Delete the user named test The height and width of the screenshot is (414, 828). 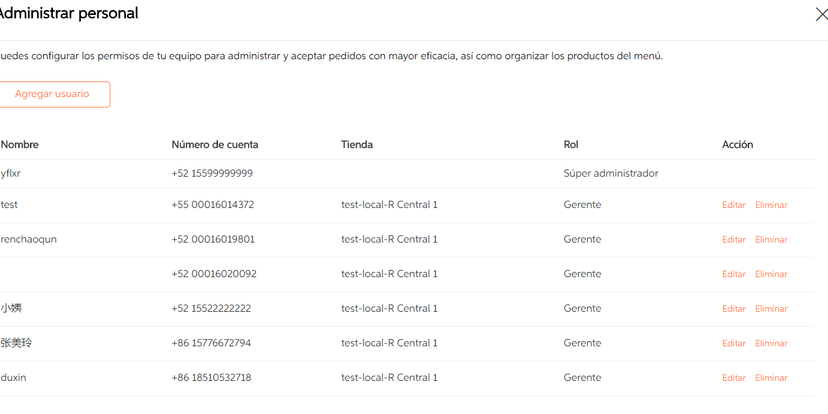[x=771, y=205]
